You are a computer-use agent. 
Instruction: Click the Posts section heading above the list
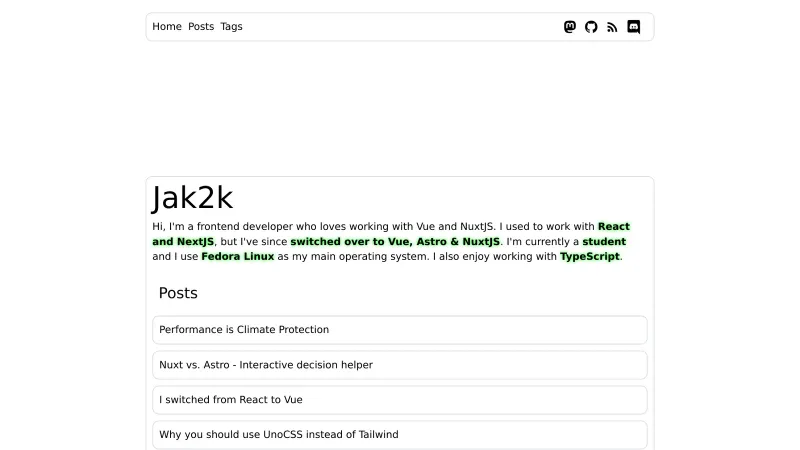(178, 293)
